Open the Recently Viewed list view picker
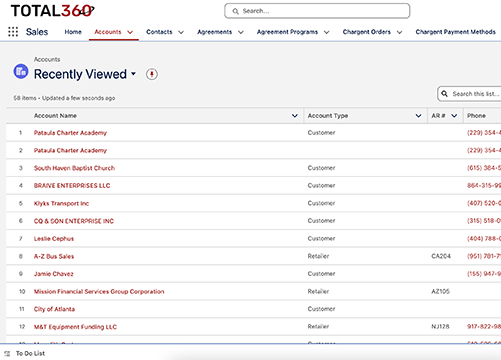Image resolution: width=501 pixels, height=360 pixels. tap(133, 74)
